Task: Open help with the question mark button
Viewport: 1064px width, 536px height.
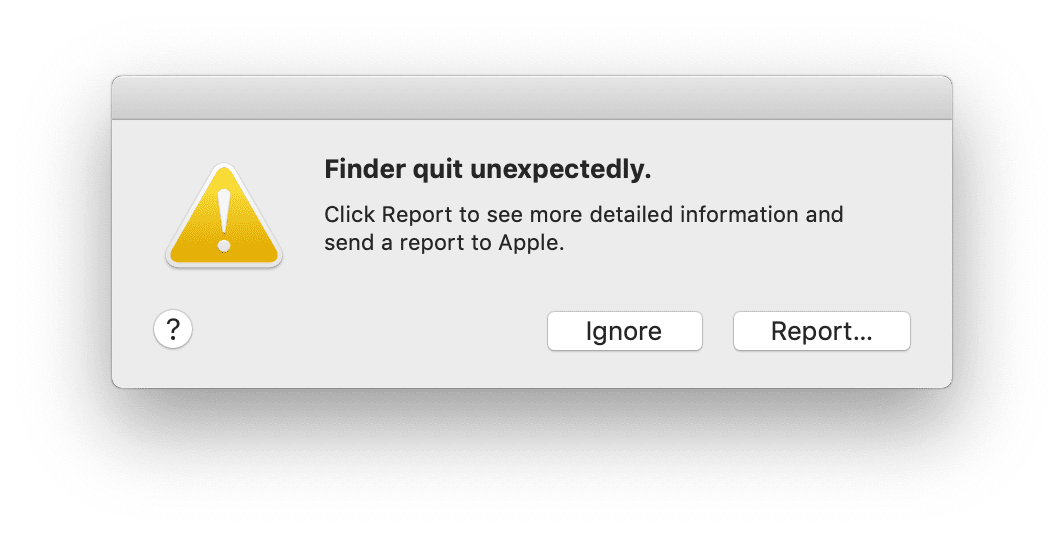Action: click(x=173, y=328)
